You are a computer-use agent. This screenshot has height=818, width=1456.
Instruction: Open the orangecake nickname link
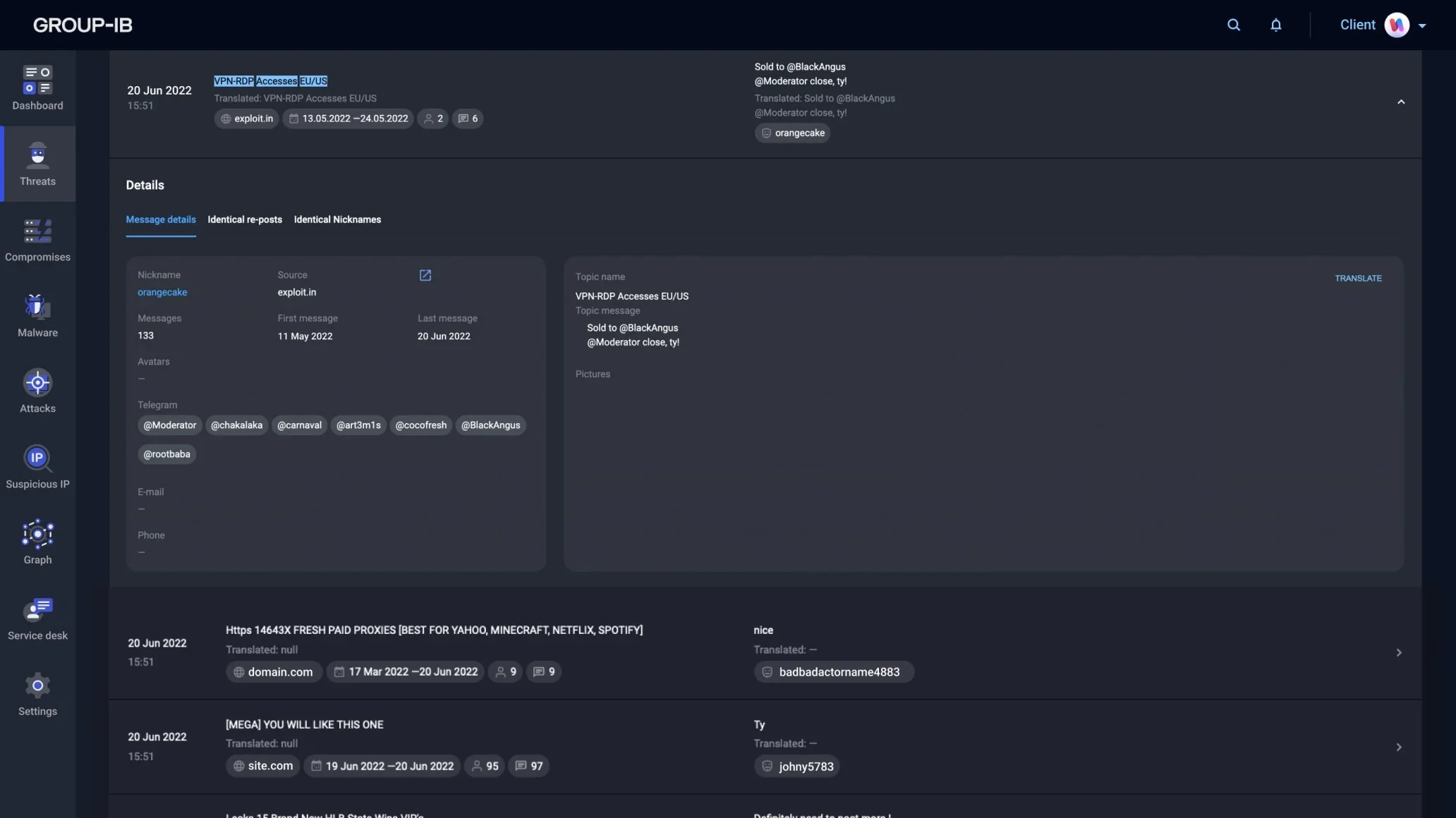coord(162,292)
